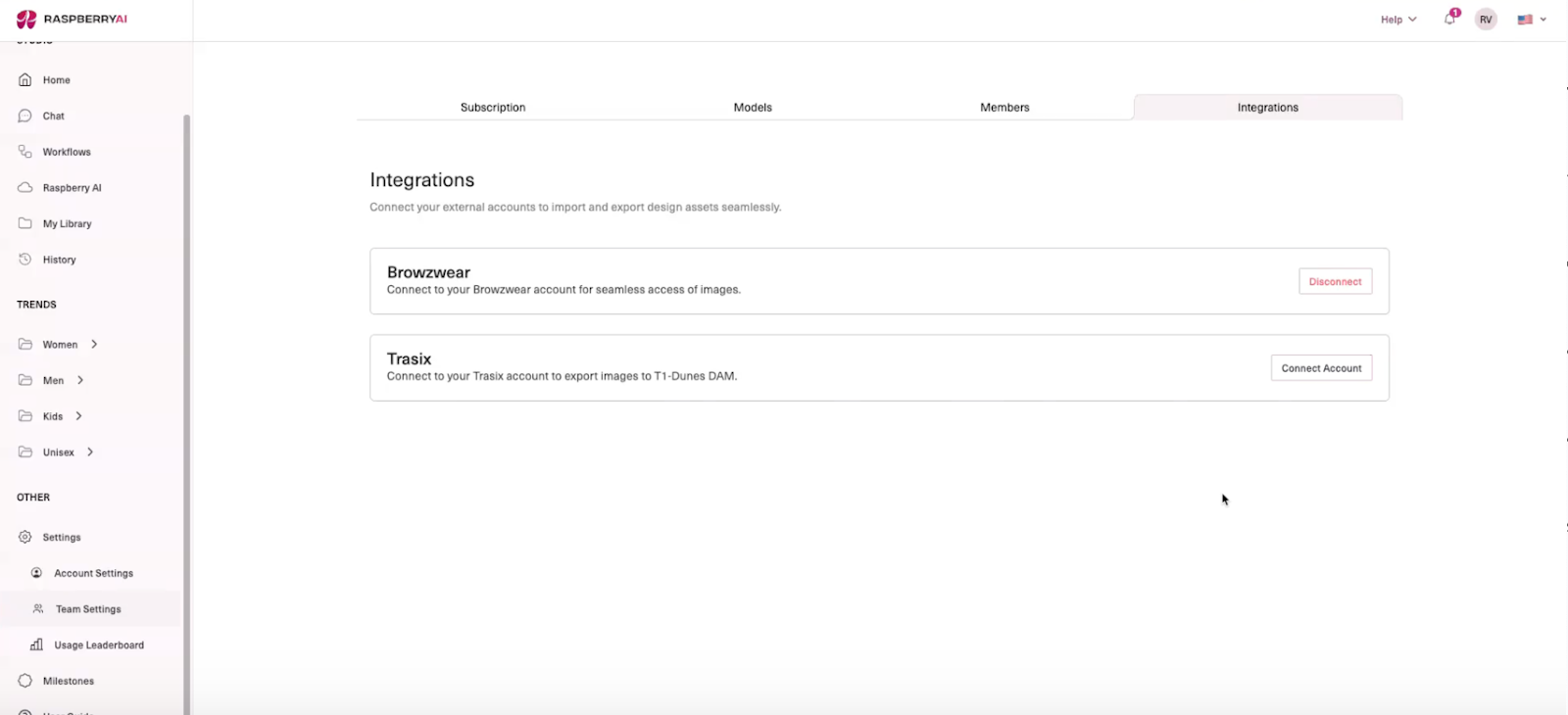
Task: Click the Home label in sidebar
Action: coord(57,80)
